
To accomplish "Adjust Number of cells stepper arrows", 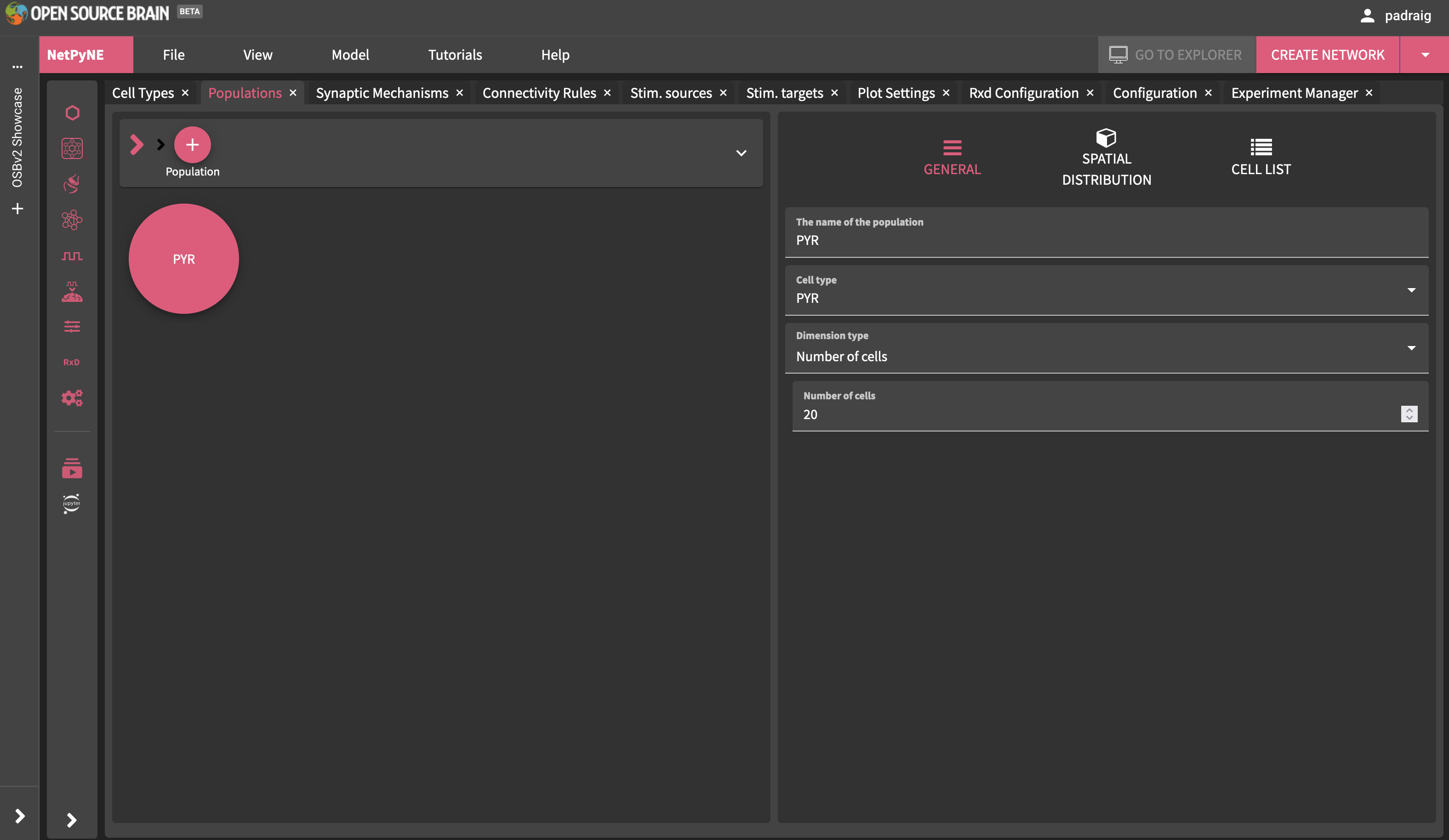I will point(1409,414).
